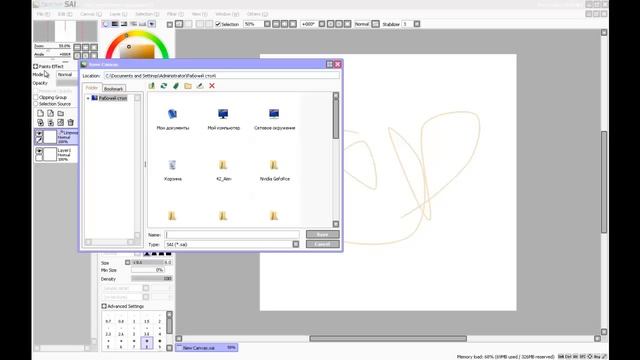The height and width of the screenshot is (360, 640).
Task: Select the New Canvas.sai document tab
Action: [x=207, y=348]
